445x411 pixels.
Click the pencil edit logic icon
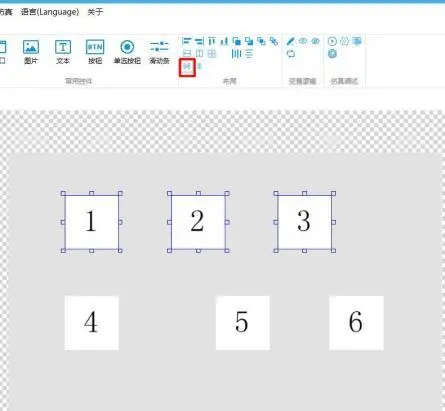coord(291,41)
